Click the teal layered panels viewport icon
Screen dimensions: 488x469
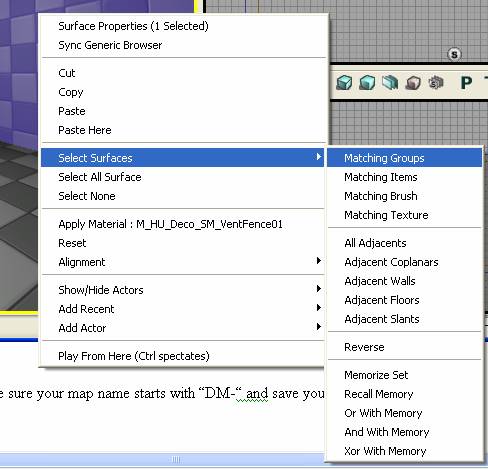(390, 82)
